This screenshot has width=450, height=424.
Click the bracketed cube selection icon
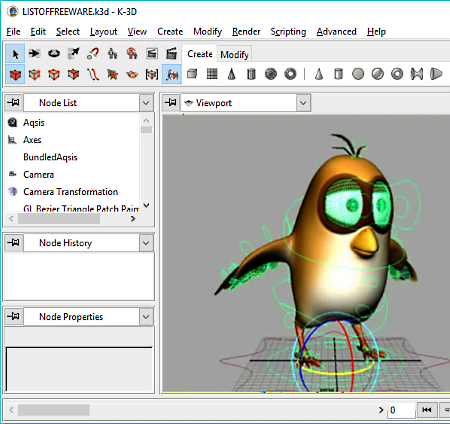pyautogui.click(x=152, y=74)
